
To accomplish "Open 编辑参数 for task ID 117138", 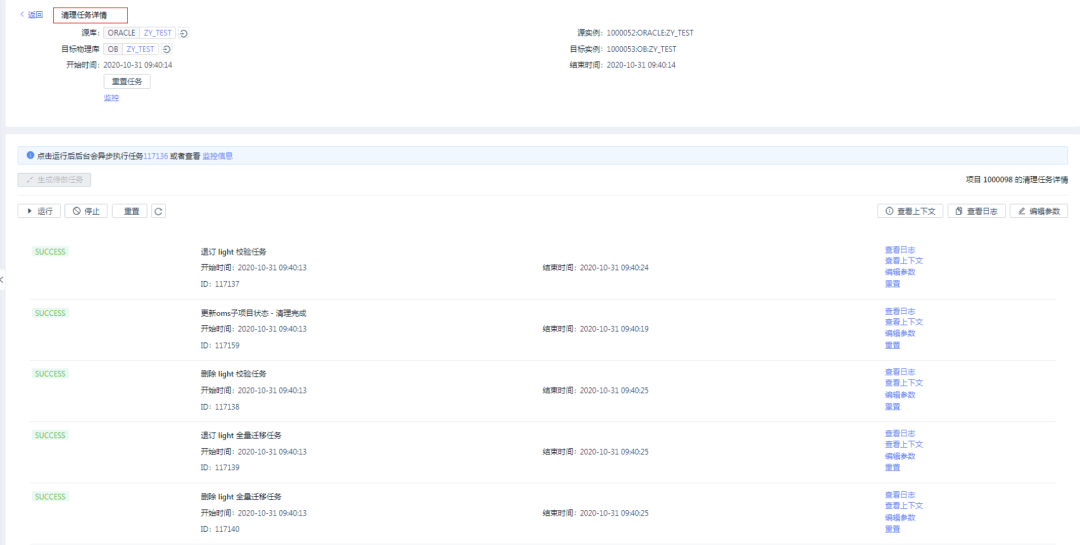I will click(x=900, y=395).
